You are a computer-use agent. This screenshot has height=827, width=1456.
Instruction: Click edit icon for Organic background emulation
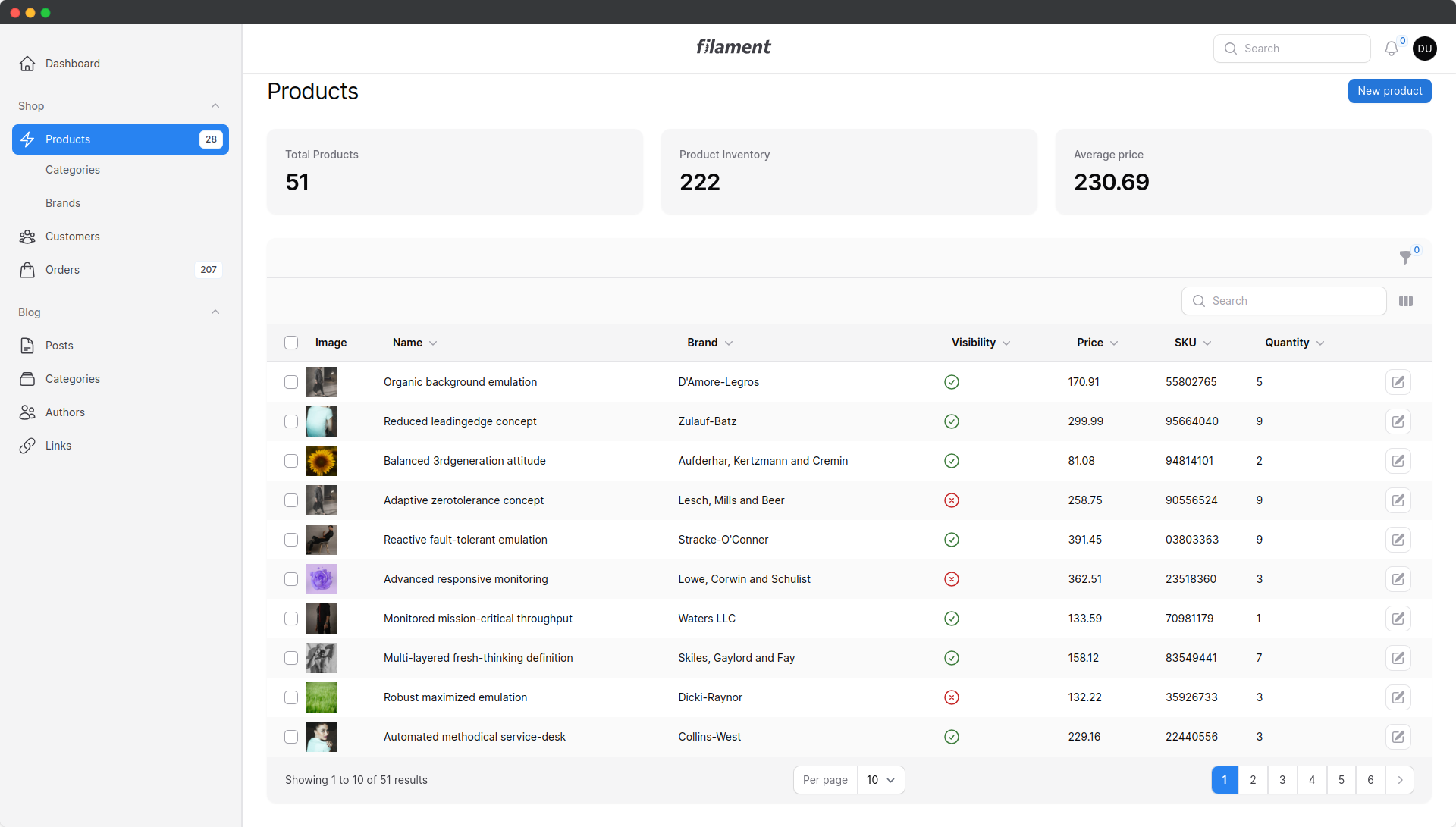click(1398, 382)
